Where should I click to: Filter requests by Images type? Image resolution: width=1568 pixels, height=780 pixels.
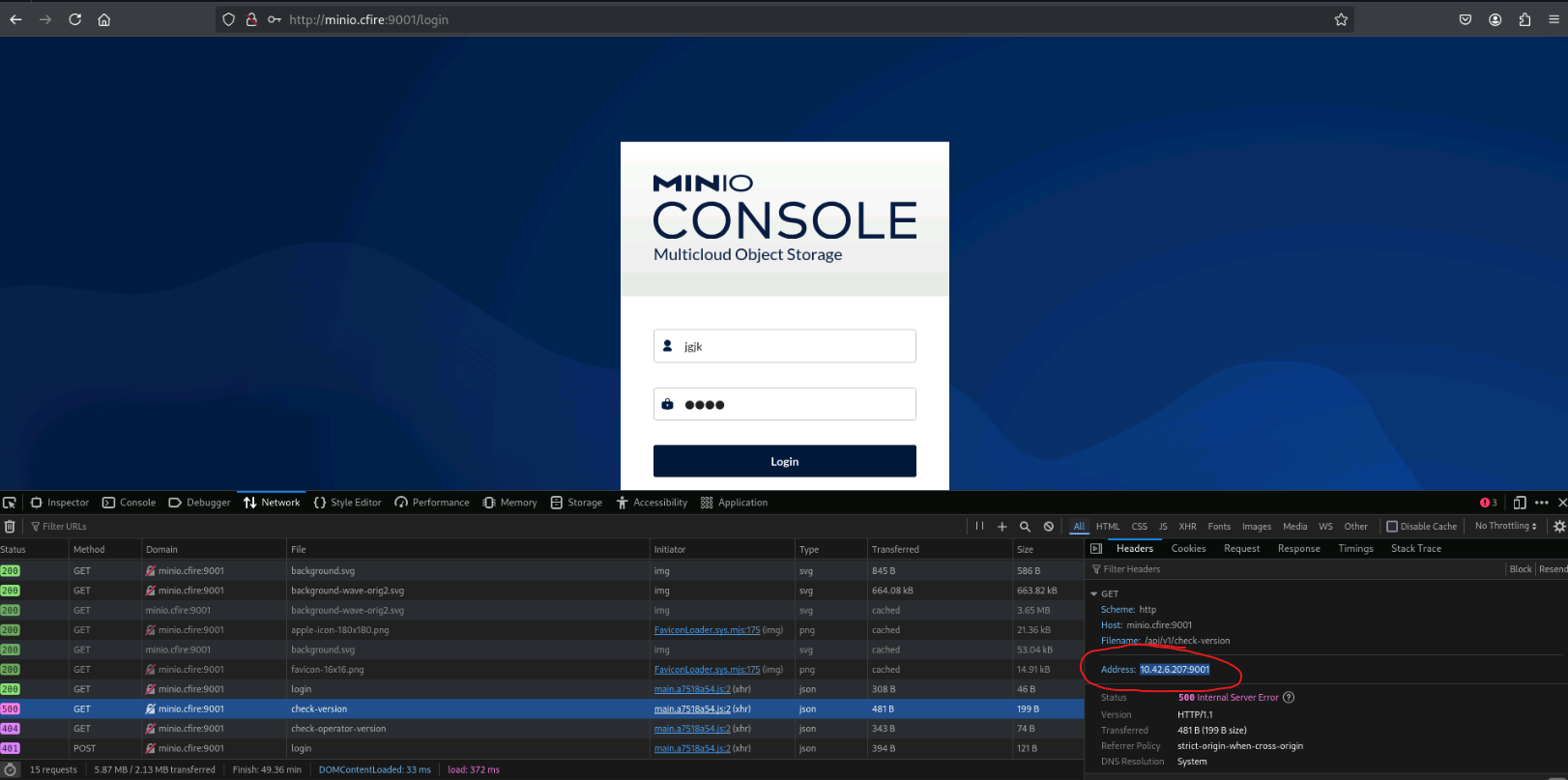tap(1256, 527)
